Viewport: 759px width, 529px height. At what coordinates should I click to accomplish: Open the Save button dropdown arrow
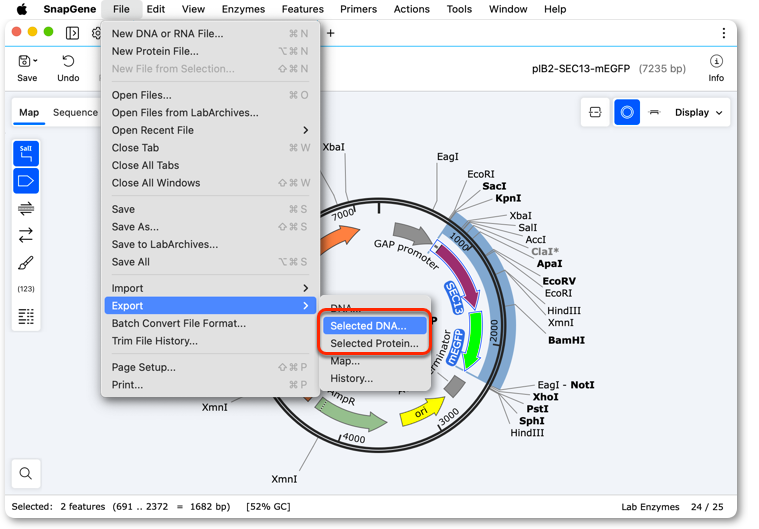(x=35, y=61)
